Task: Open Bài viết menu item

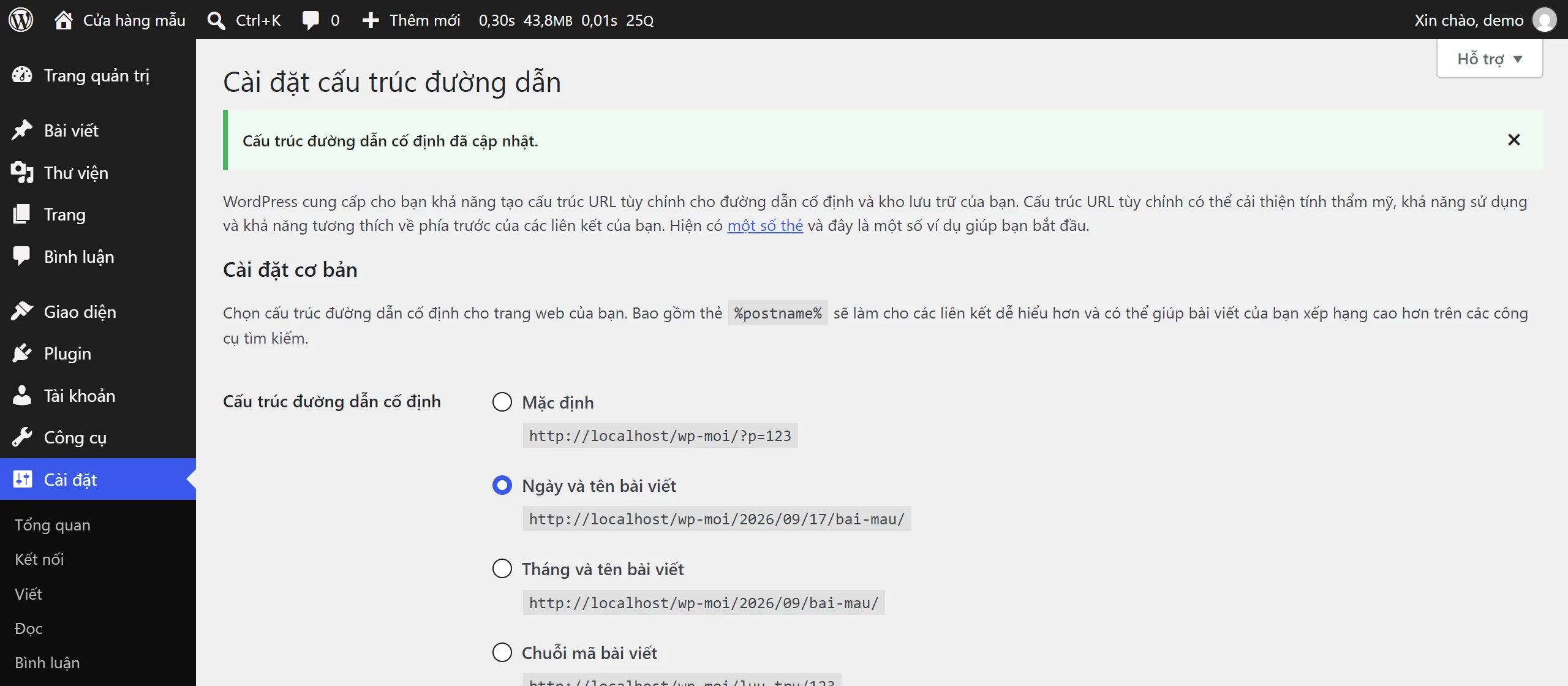Action: point(98,130)
